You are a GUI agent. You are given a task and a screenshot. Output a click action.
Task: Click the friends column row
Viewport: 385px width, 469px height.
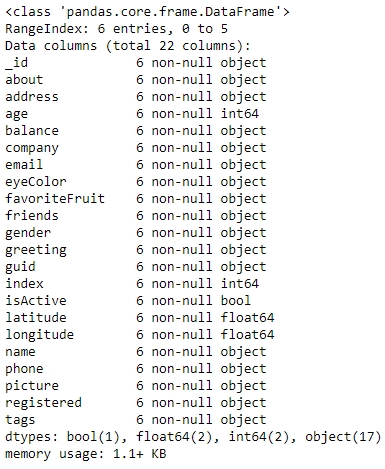coord(136,216)
